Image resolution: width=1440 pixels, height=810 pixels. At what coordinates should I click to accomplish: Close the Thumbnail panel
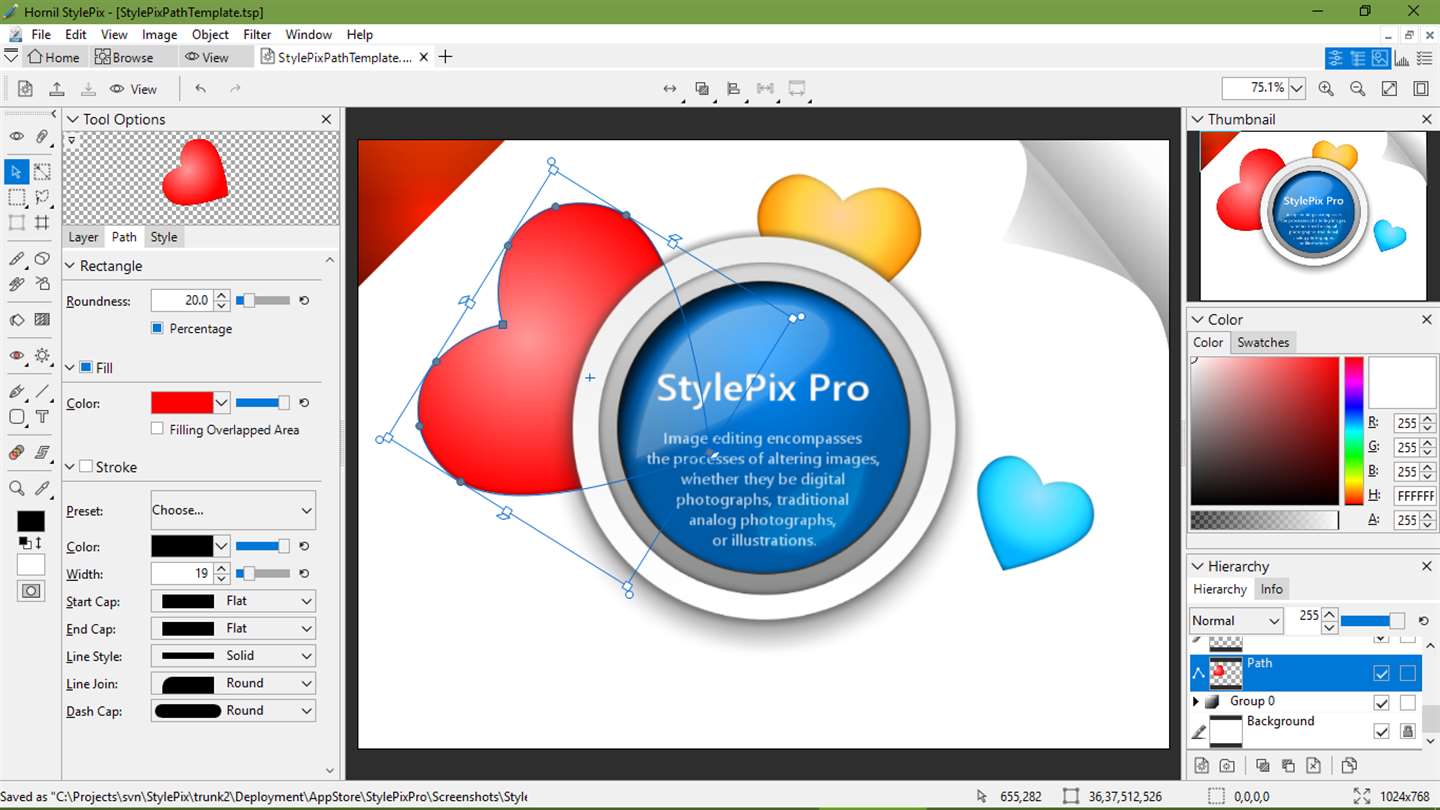tap(1427, 119)
